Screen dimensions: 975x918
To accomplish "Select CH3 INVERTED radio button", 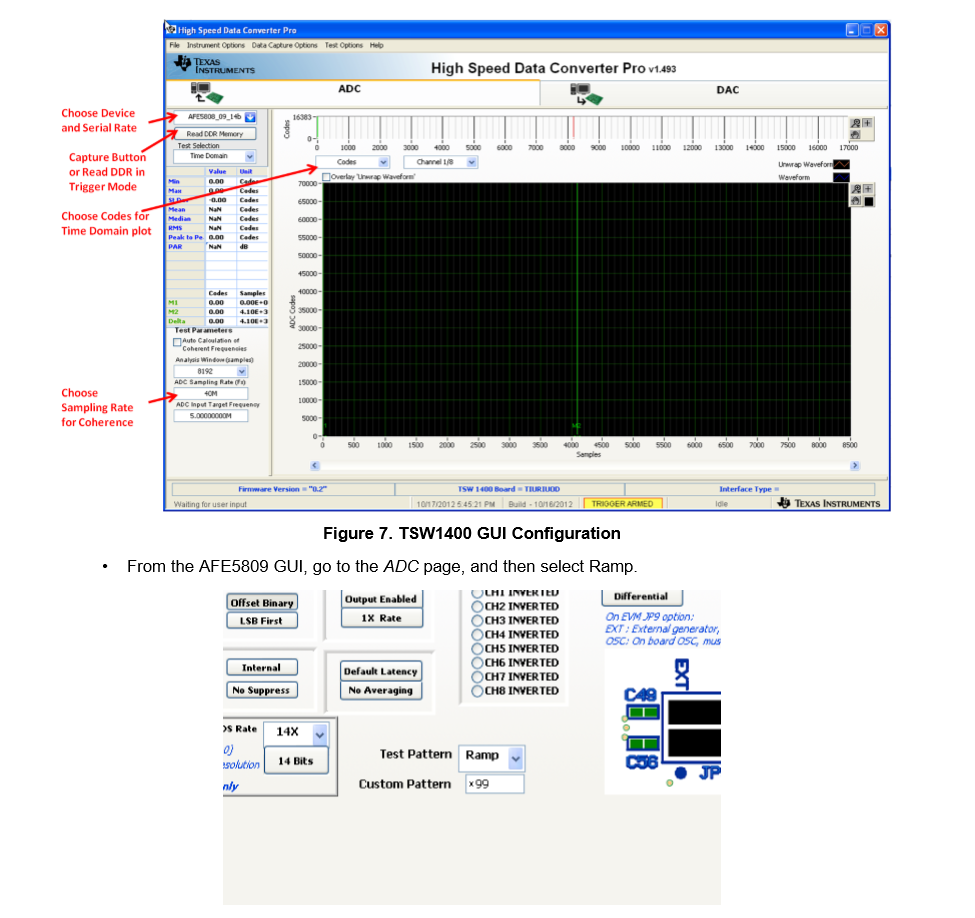I will click(x=477, y=621).
